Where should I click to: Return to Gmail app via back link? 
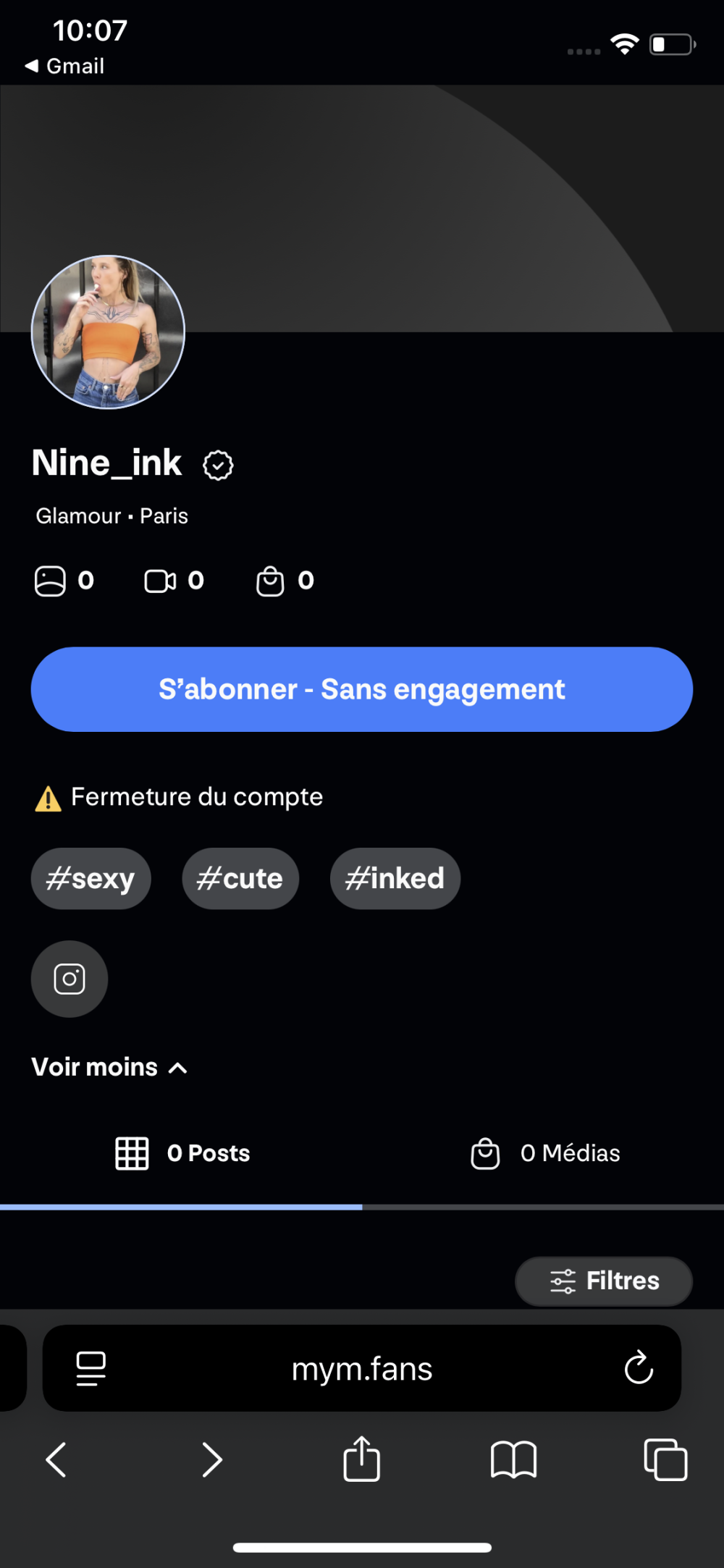[x=65, y=66]
